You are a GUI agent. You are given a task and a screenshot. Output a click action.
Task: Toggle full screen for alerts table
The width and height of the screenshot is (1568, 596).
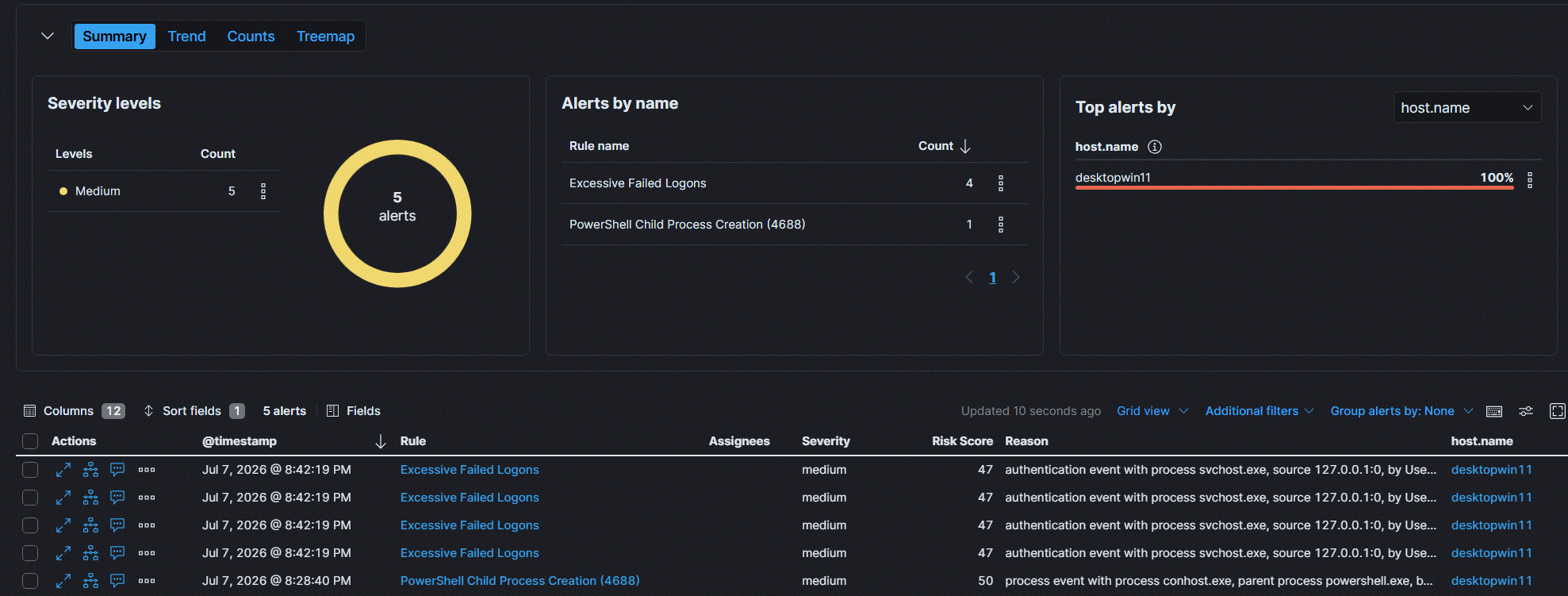(x=1558, y=411)
